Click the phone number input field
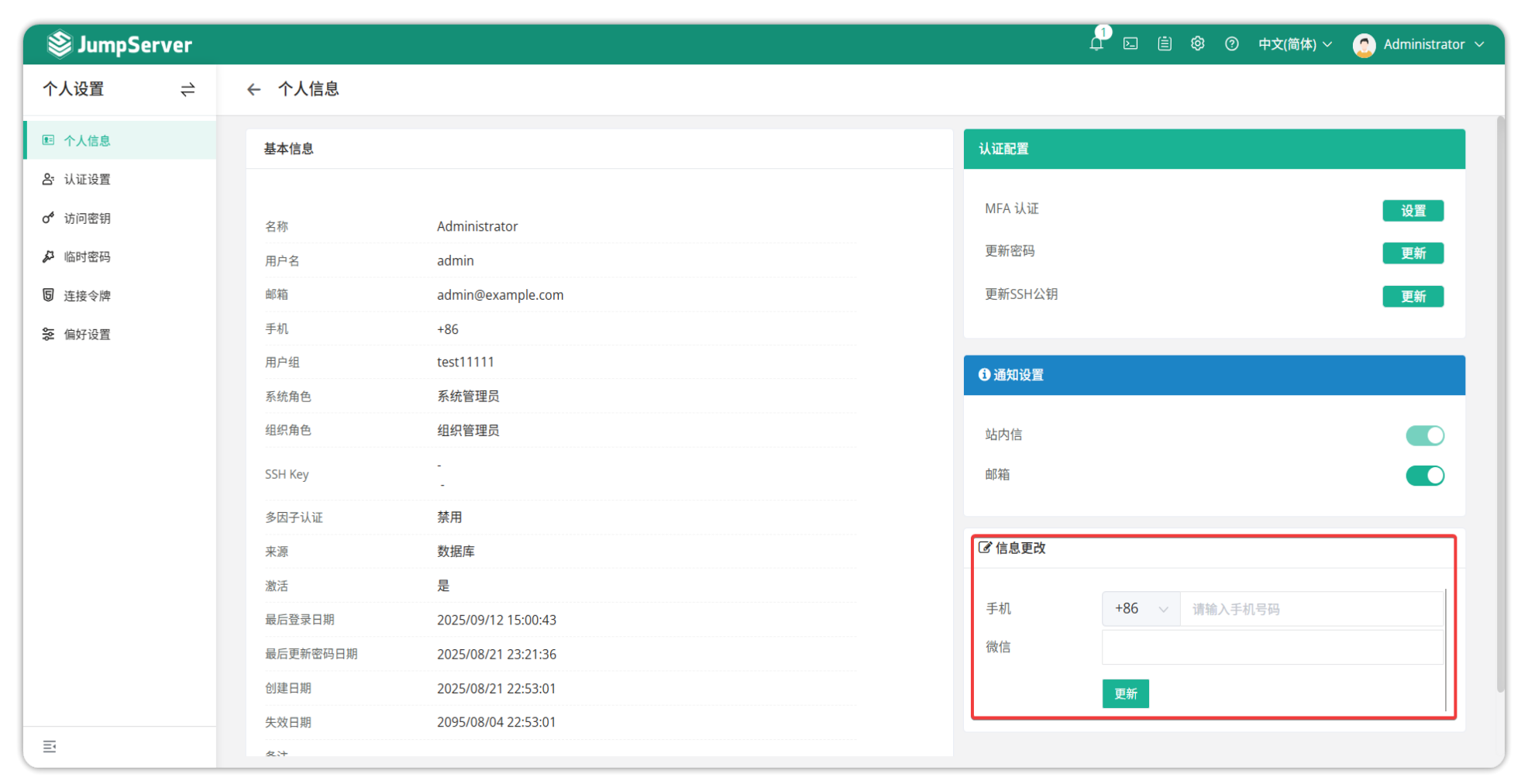This screenshot has height=784, width=1528. 1309,609
